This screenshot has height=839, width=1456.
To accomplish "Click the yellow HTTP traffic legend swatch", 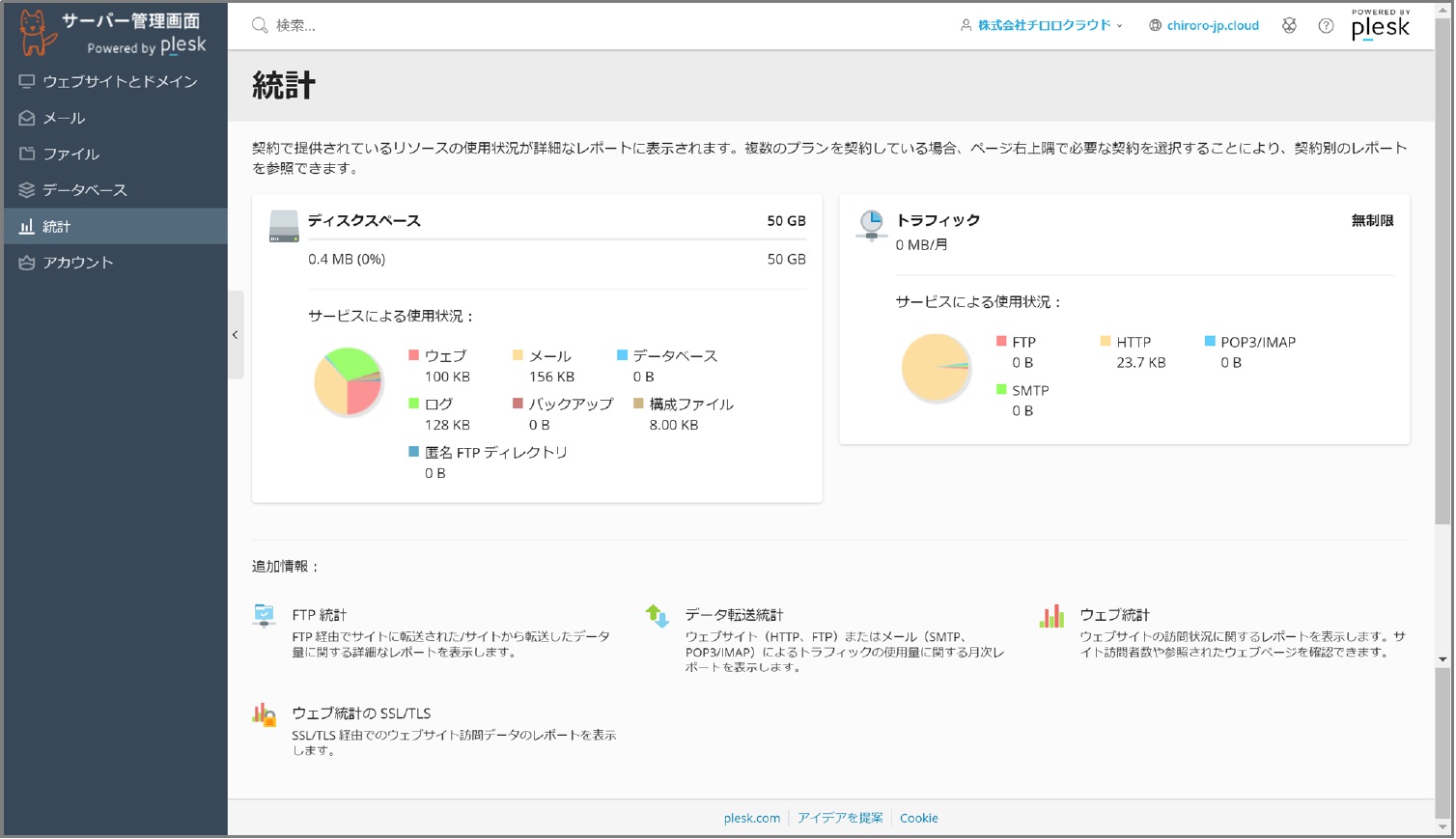I will [x=1106, y=341].
